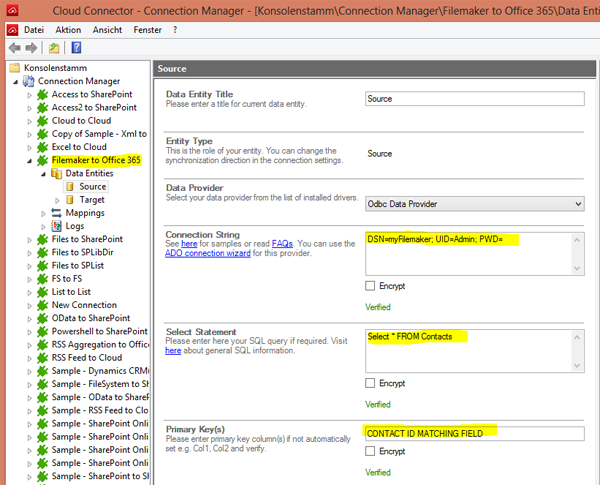Viewport: 600px width, 485px height.
Task: Open the help toolbar icon
Action: (x=77, y=48)
